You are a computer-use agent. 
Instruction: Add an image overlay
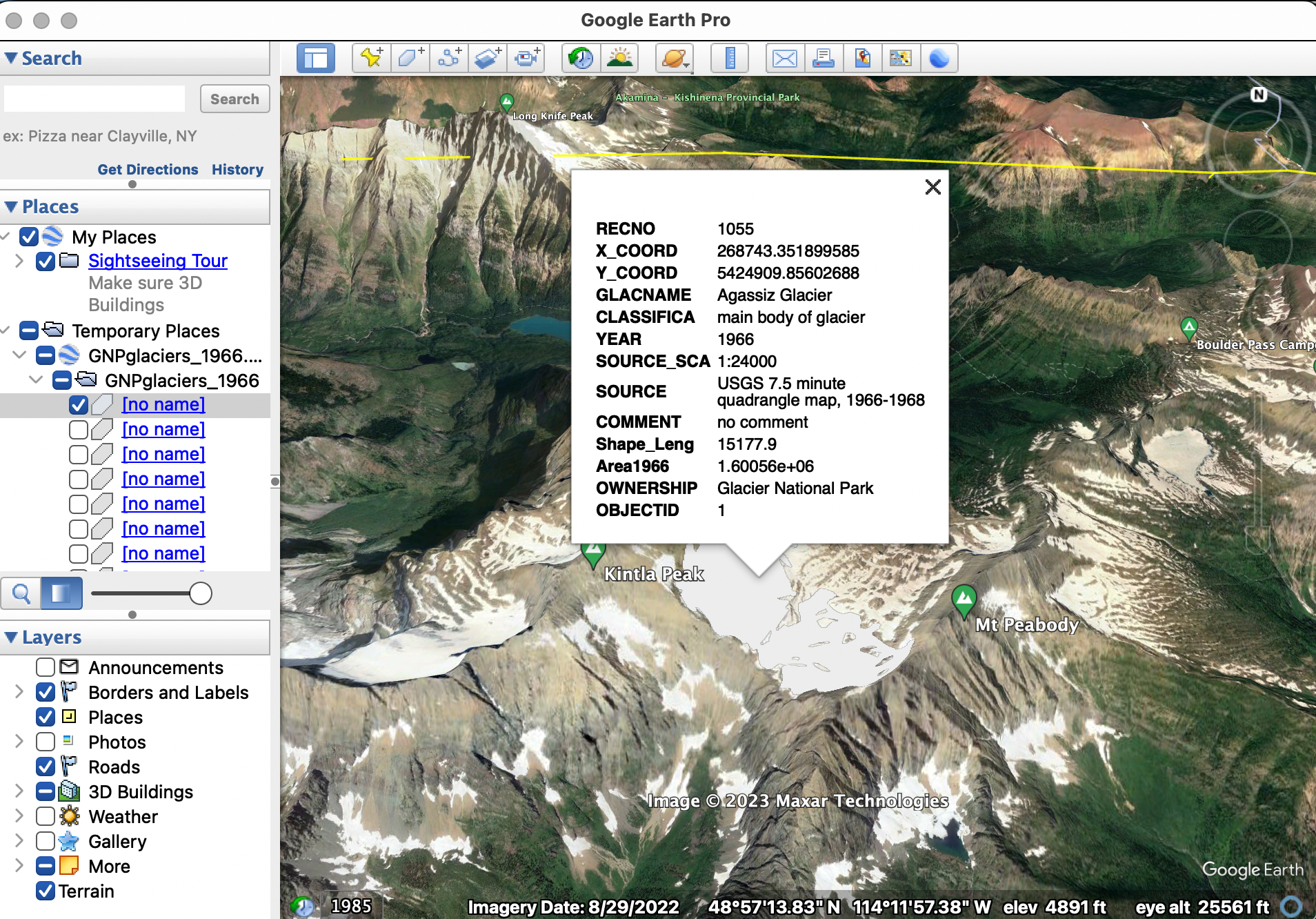tap(488, 58)
